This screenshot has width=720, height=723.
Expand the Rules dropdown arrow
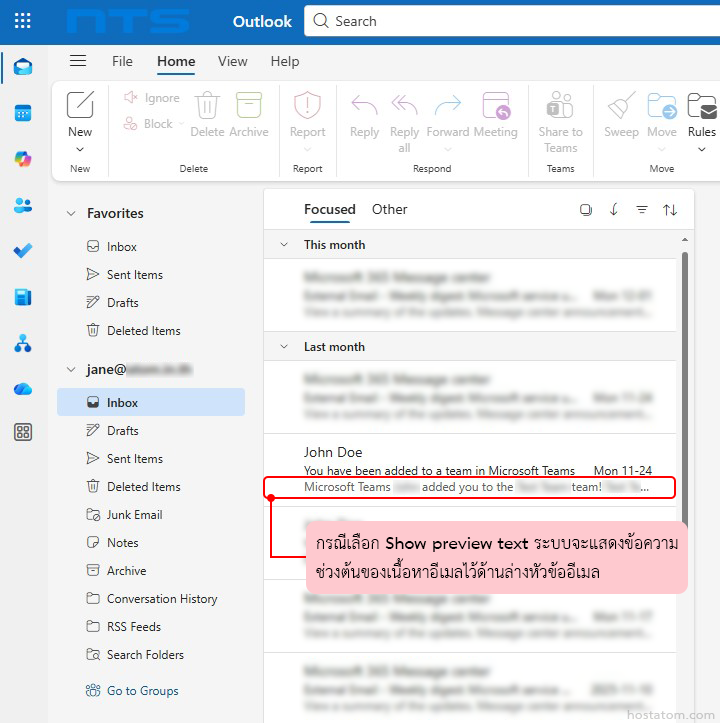pyautogui.click(x=702, y=149)
